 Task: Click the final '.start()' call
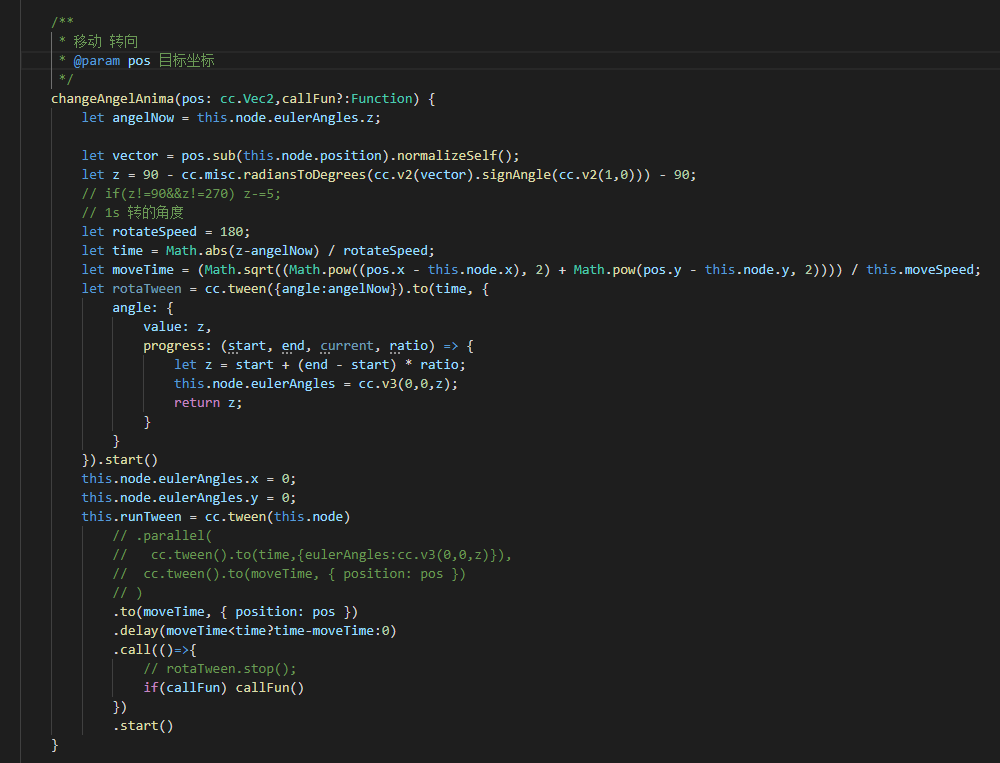(143, 726)
